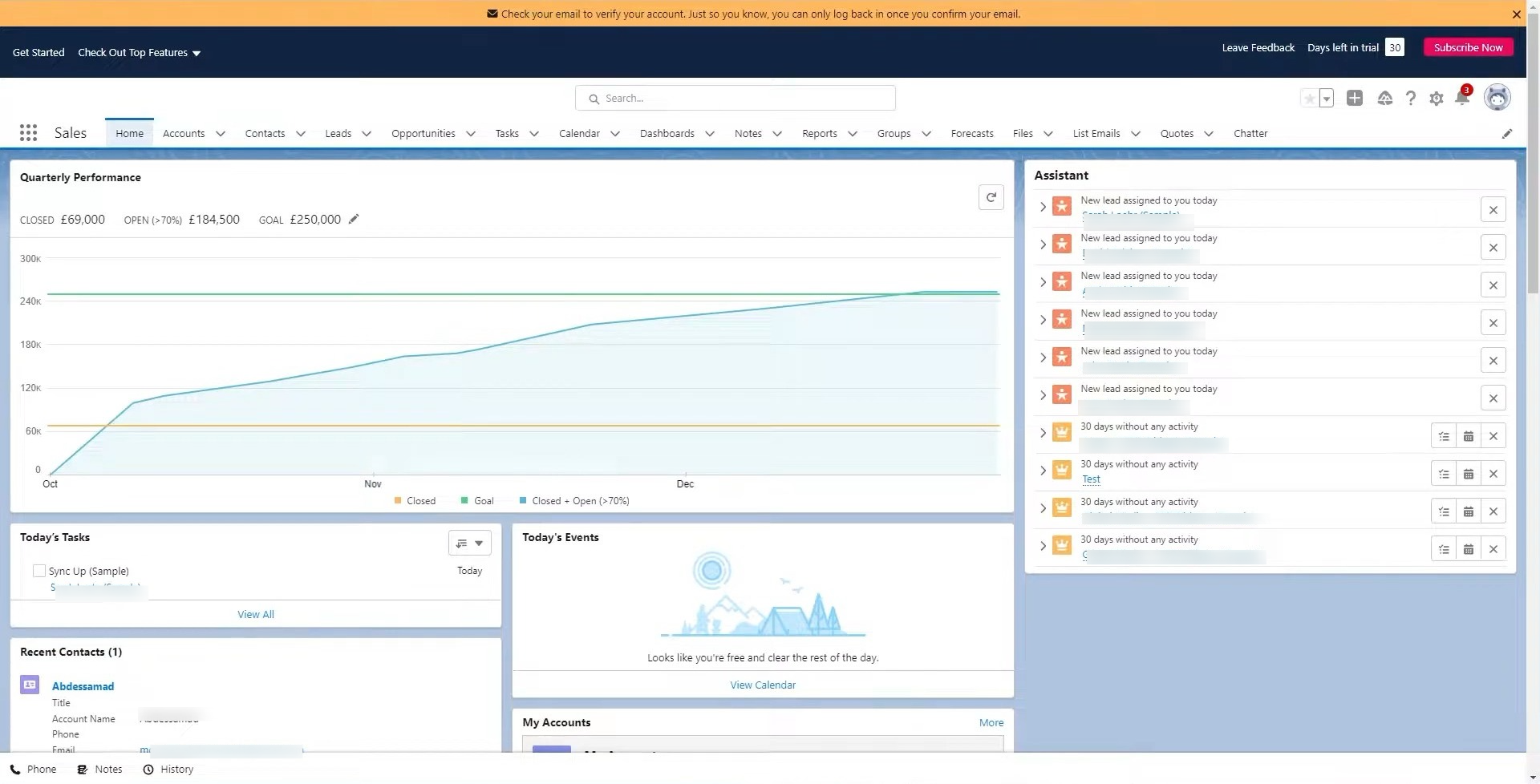Screen dimensions: 1540x784
Task: Check the Sync Up (Sample) task checkbox
Action: 39,571
